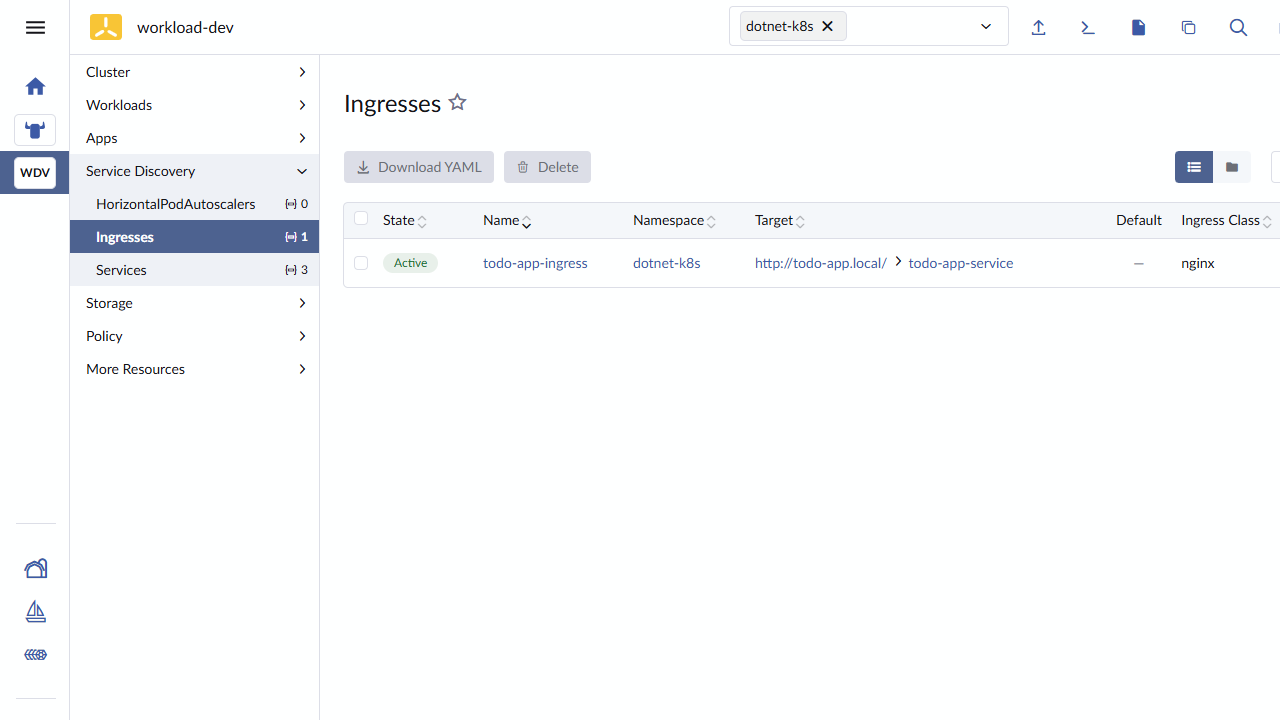Sort table by Ingress Class column
Image resolution: width=1280 pixels, height=720 pixels.
coord(1226,220)
